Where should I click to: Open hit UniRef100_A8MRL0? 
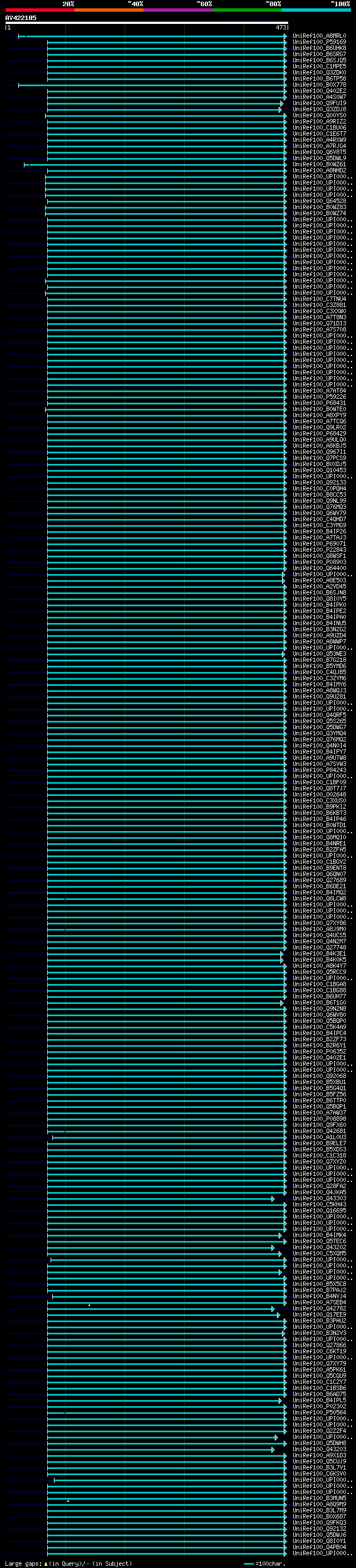tap(319, 36)
